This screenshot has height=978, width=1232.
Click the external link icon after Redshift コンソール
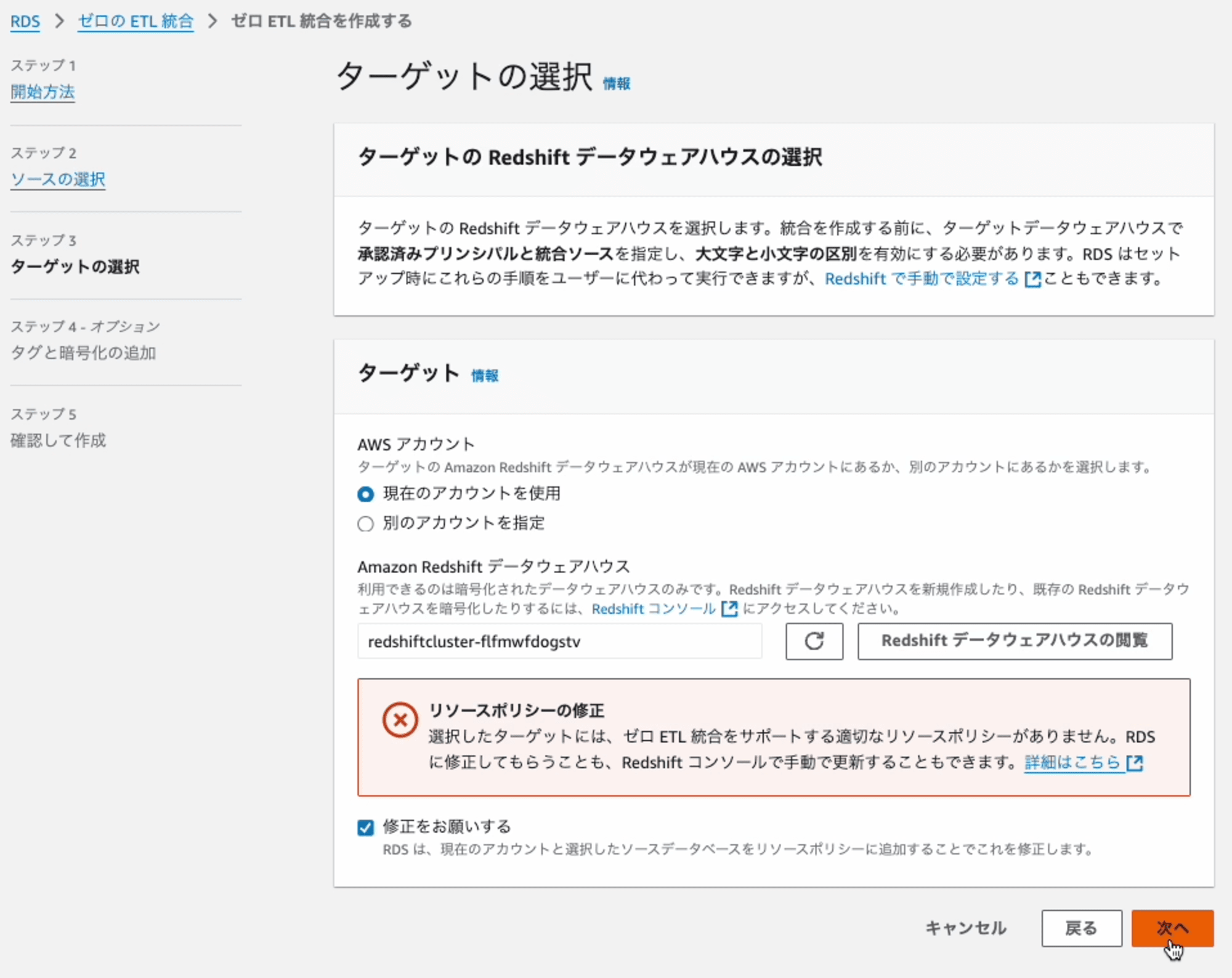pos(729,609)
